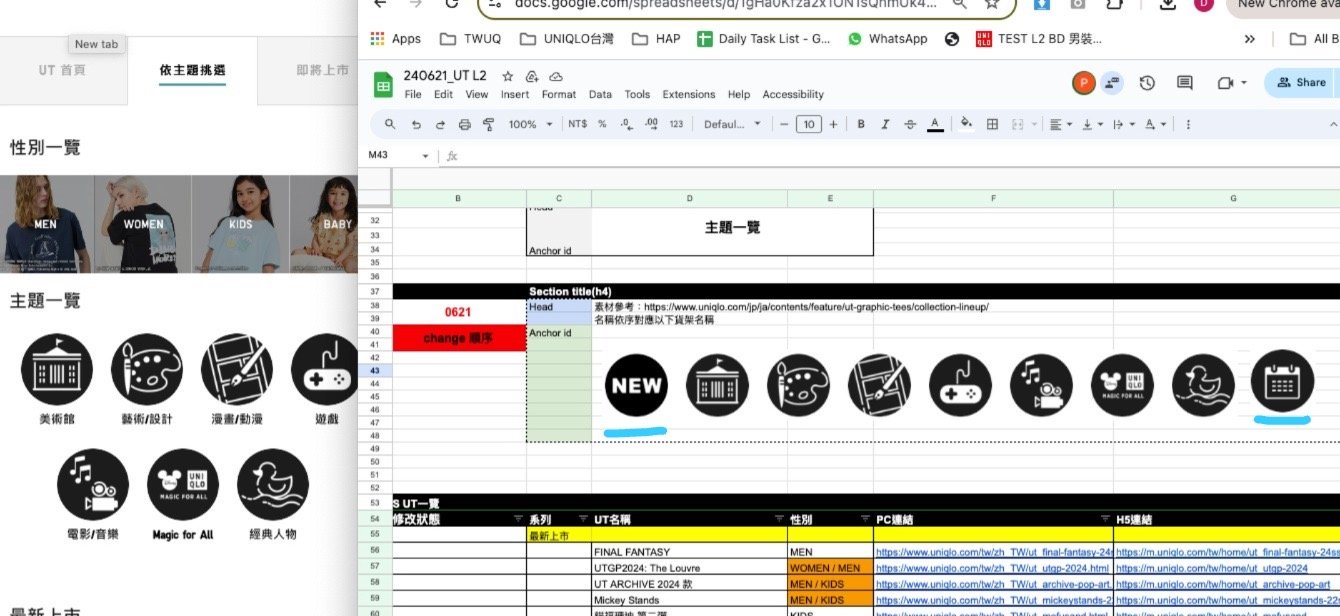Open the vertical align dropdown

click(1091, 125)
